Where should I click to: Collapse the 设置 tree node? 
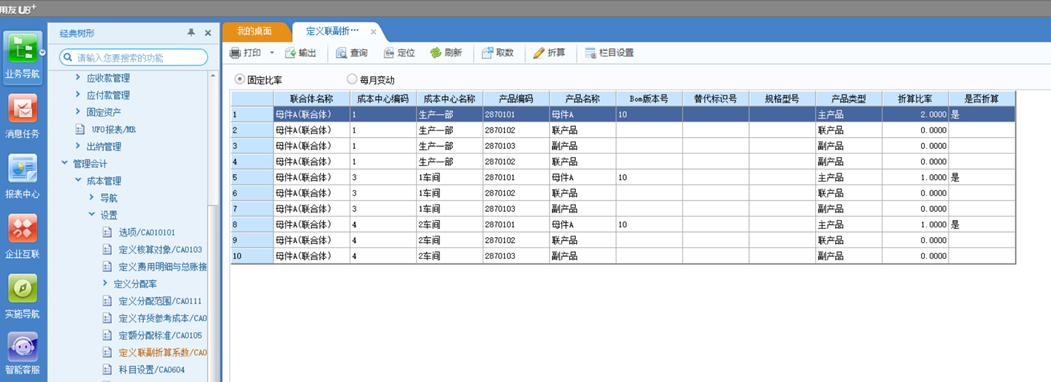92,215
